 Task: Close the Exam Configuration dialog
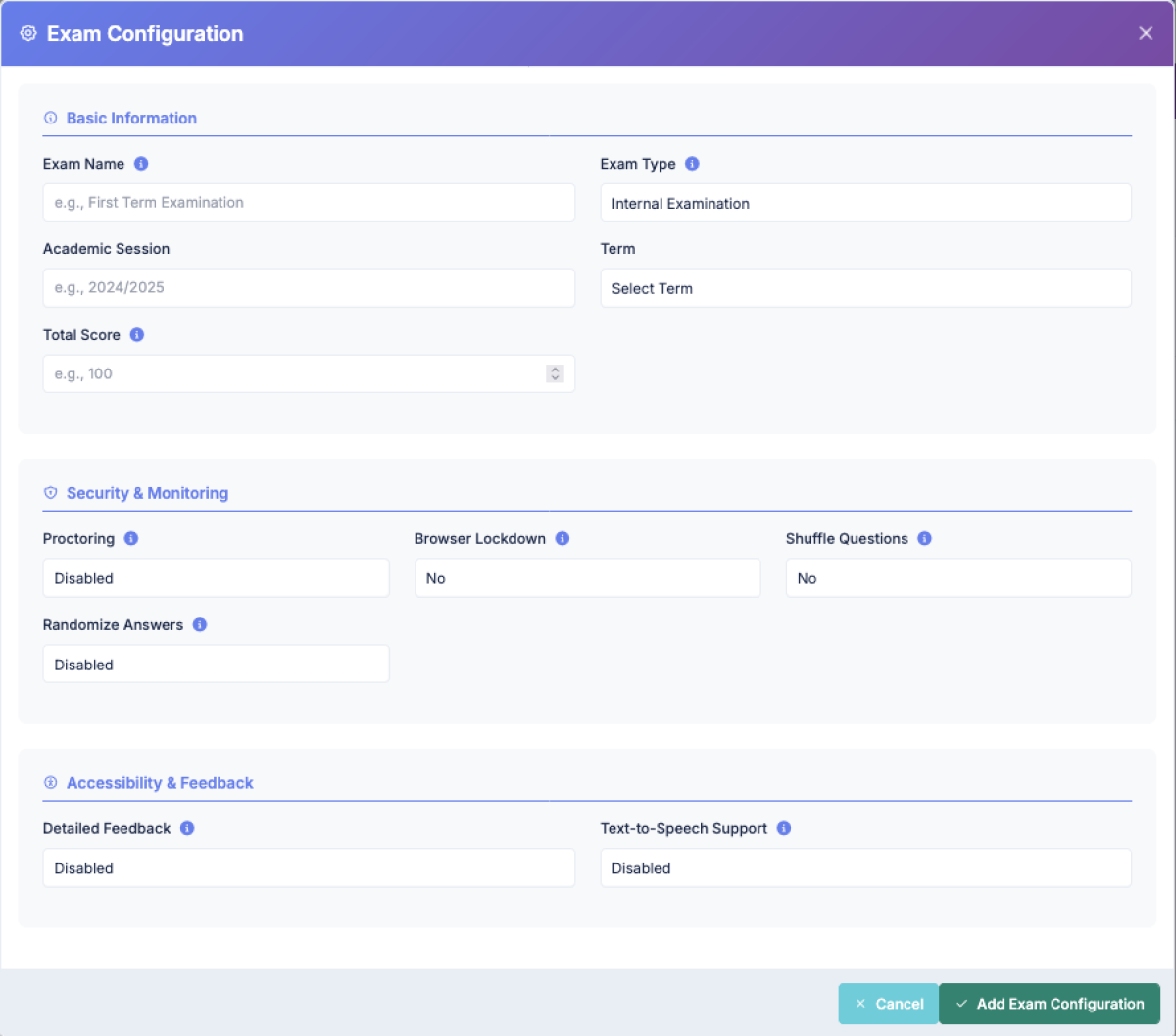click(1146, 33)
